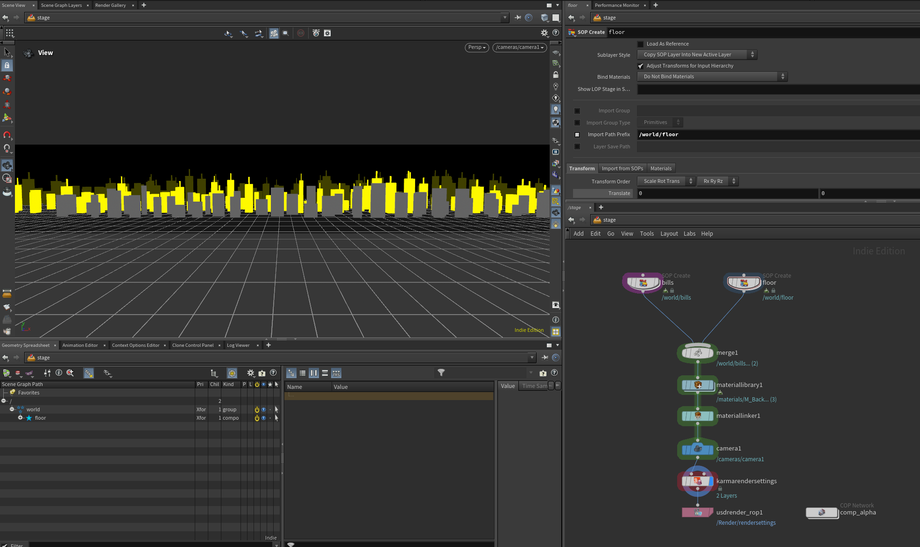Viewport: 920px width, 547px height.
Task: Click the bills SOP Create node
Action: (642, 283)
